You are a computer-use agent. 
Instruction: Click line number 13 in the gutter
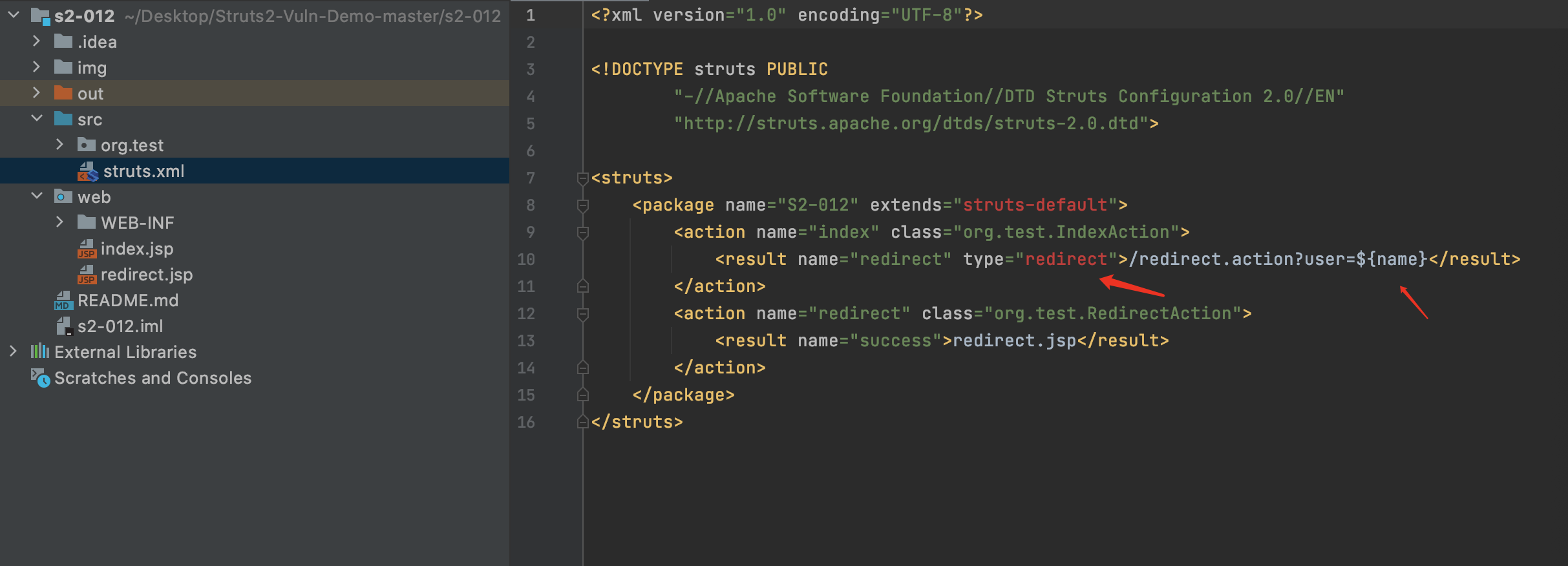pyautogui.click(x=526, y=341)
